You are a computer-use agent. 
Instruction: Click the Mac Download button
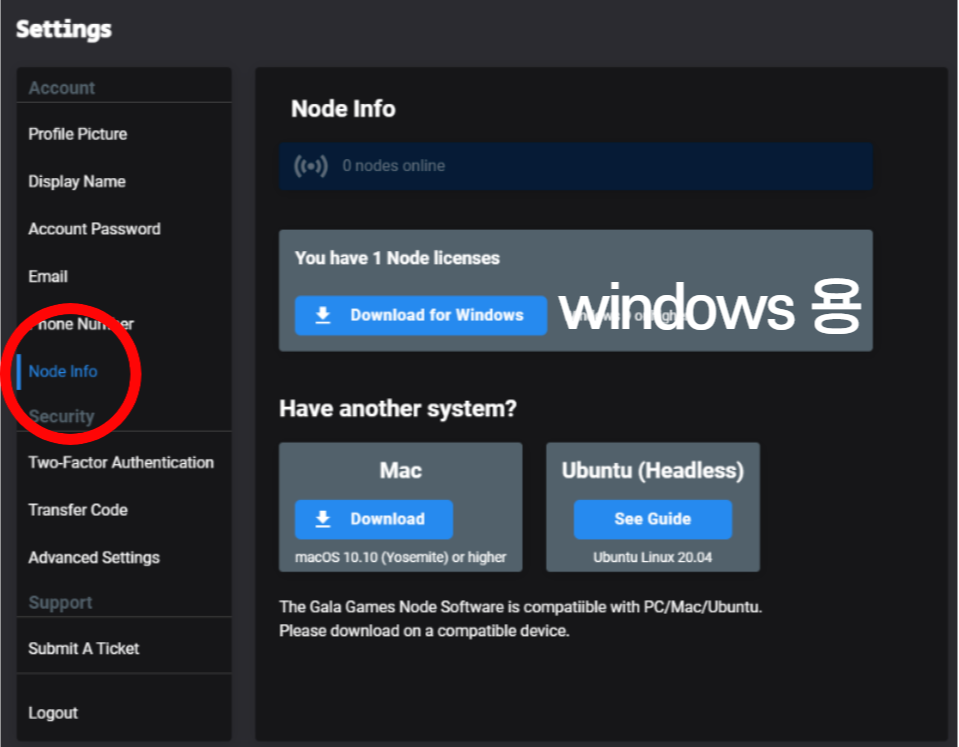click(x=374, y=519)
